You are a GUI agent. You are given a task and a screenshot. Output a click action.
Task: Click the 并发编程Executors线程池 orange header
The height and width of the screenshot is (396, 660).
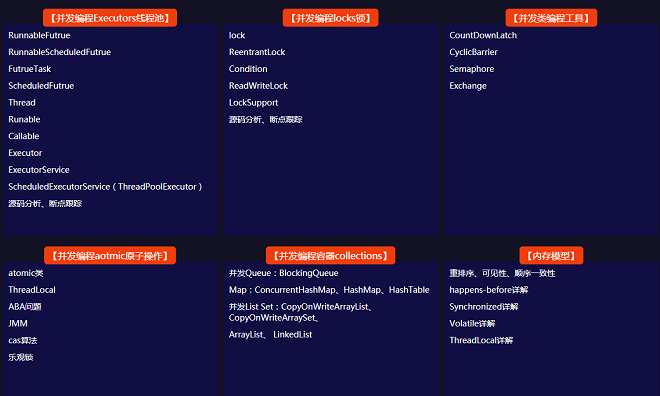click(110, 18)
